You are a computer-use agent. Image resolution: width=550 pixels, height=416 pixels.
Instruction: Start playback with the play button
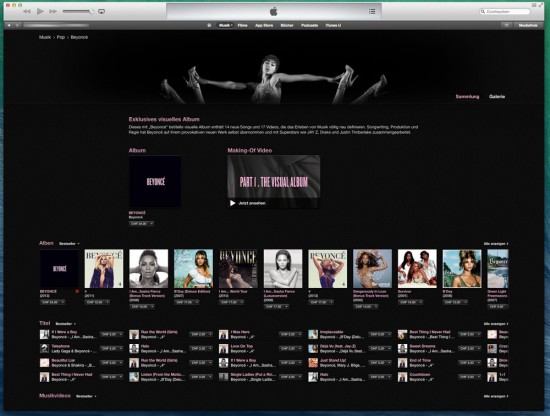[40, 12]
